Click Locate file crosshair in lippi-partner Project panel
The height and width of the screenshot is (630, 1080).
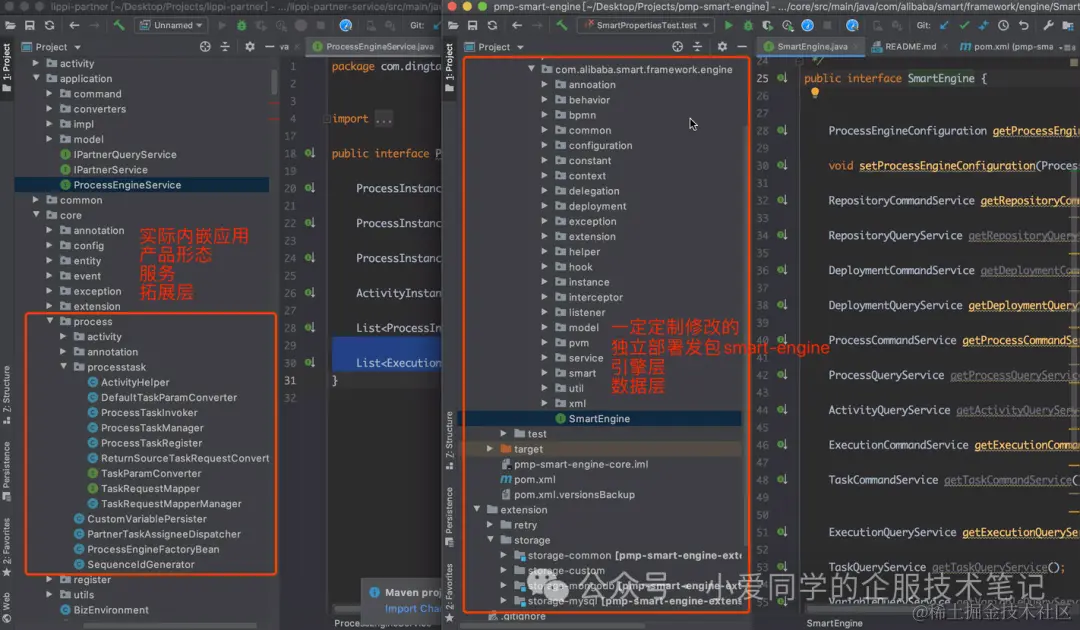click(x=205, y=47)
